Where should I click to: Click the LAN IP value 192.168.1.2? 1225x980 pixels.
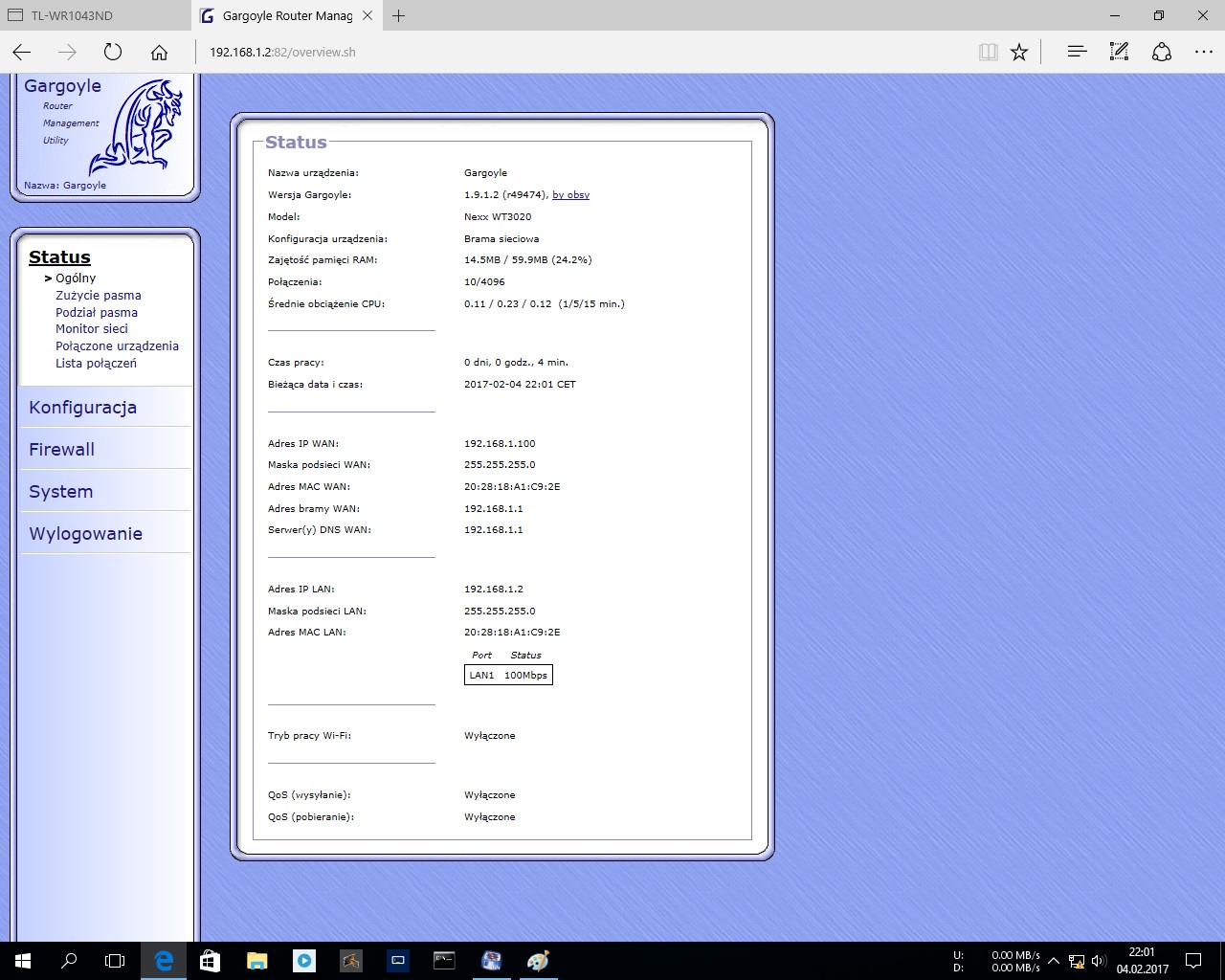coord(494,590)
